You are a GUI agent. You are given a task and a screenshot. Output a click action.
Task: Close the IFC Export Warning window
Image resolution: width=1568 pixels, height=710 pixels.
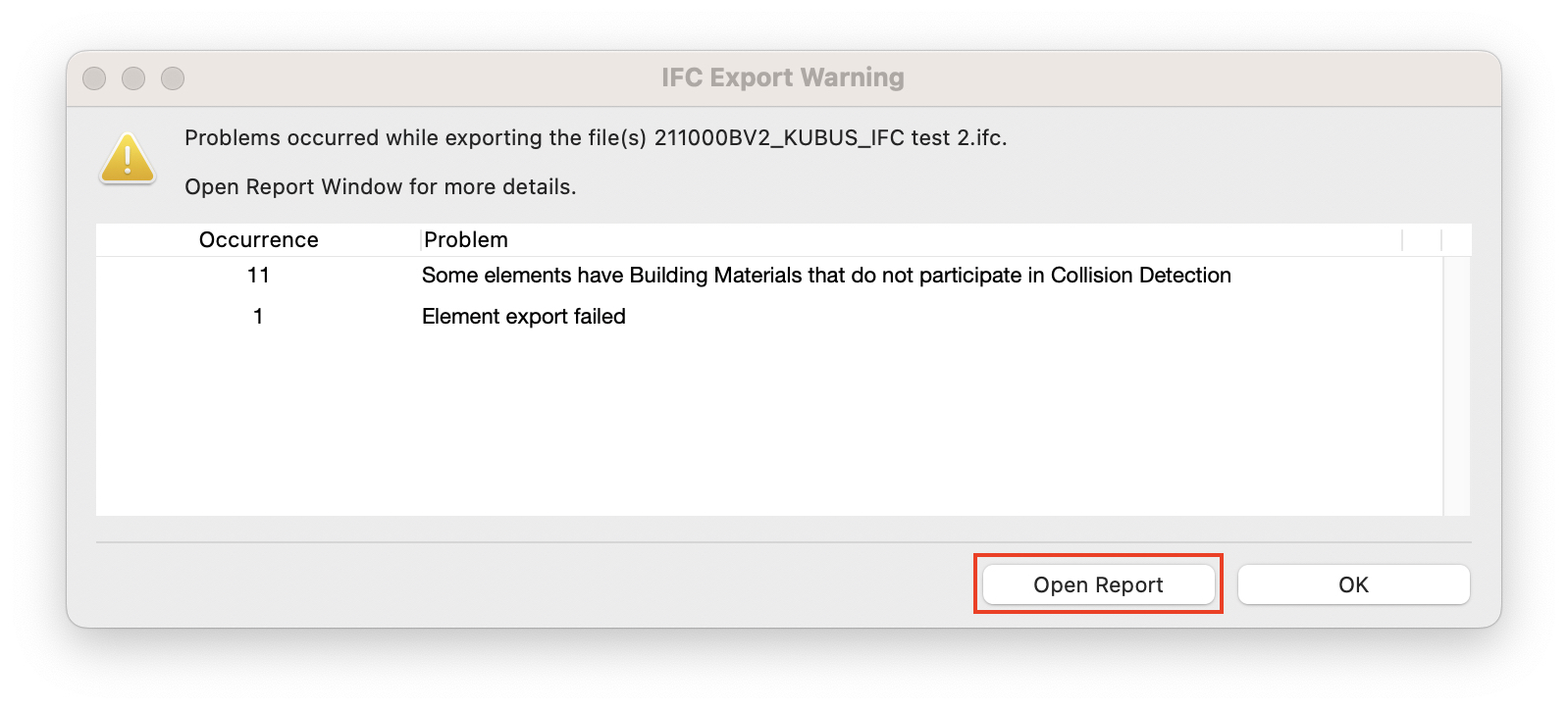[94, 77]
